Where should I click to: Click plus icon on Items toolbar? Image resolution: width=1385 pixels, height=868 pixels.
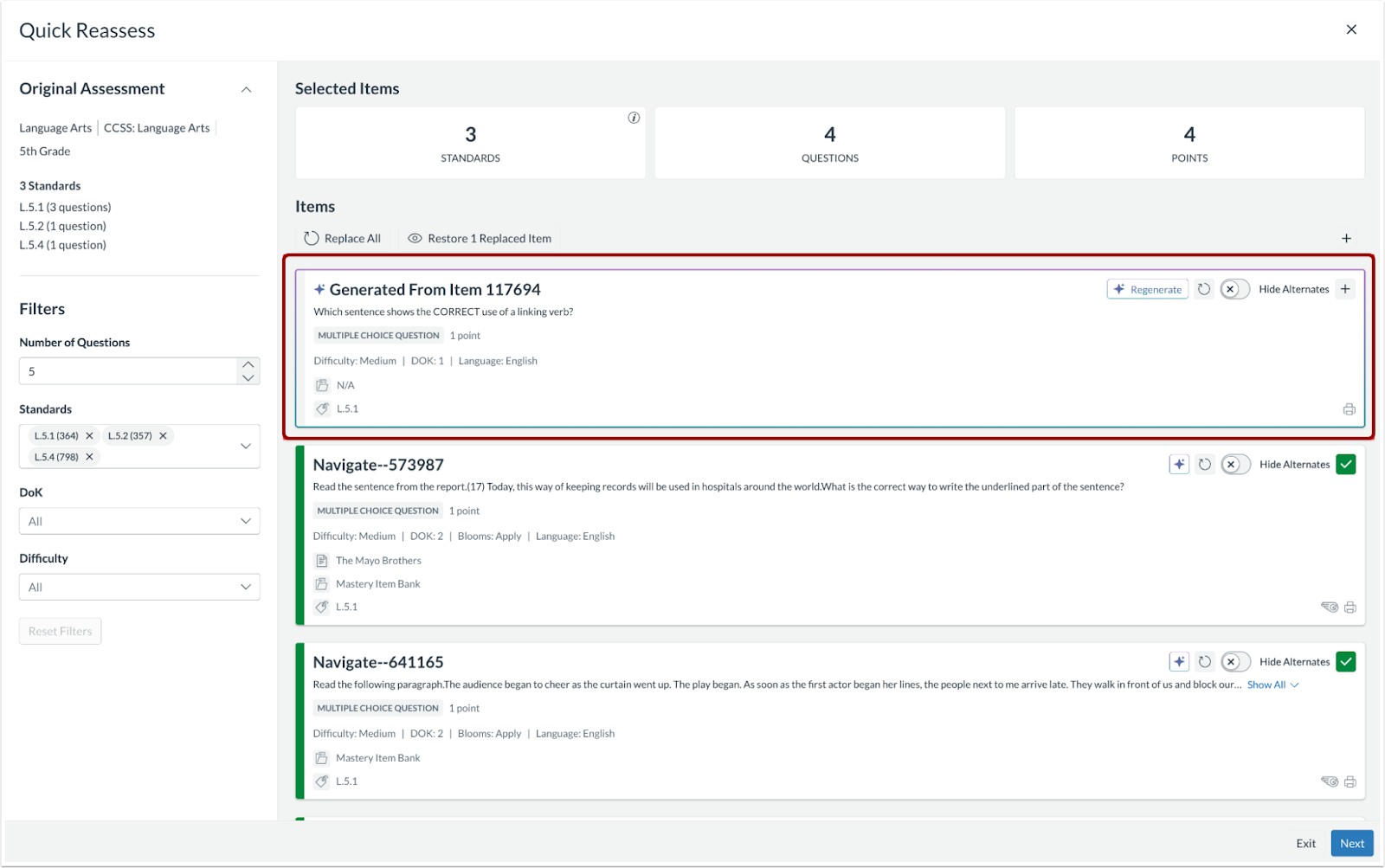click(1346, 238)
